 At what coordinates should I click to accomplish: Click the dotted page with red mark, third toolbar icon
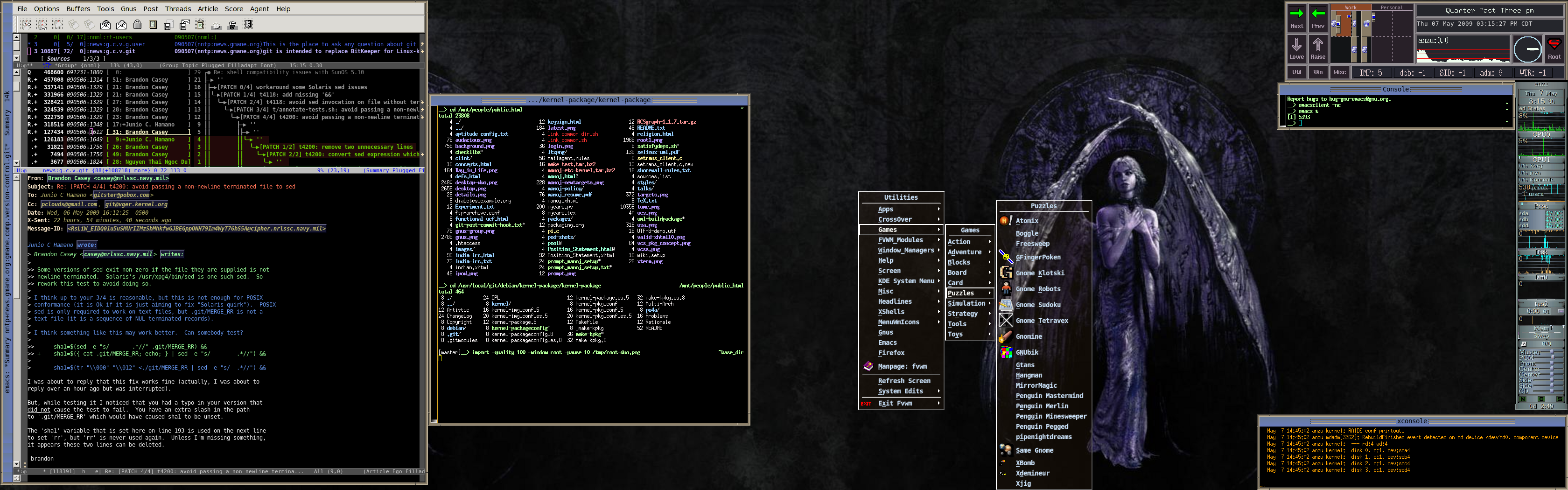[x=57, y=24]
